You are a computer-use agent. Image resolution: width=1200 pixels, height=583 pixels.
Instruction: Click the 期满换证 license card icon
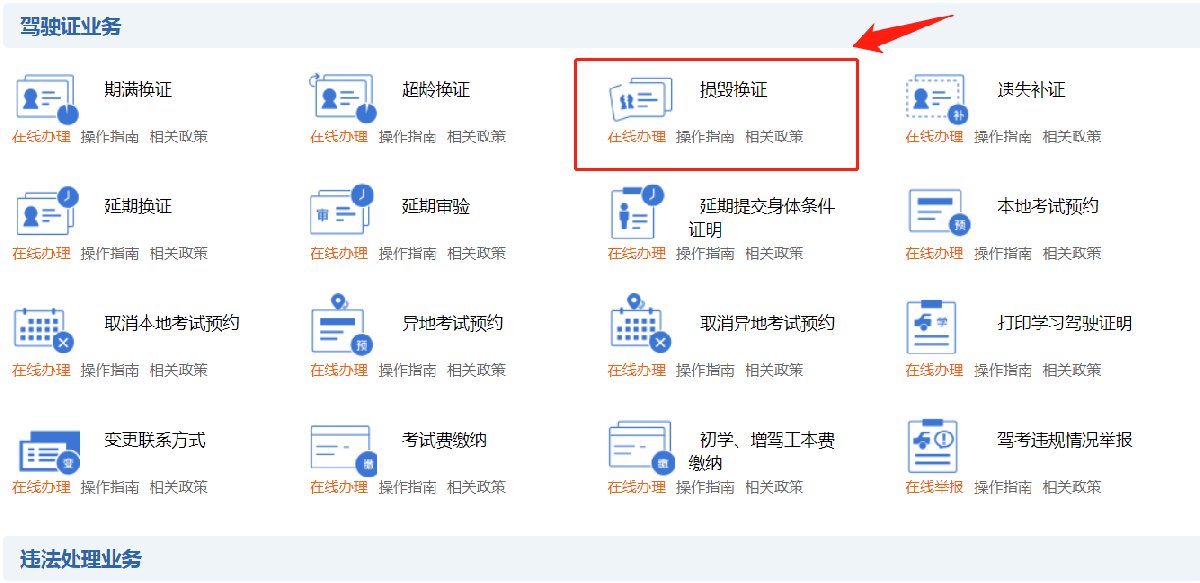pyautogui.click(x=46, y=97)
